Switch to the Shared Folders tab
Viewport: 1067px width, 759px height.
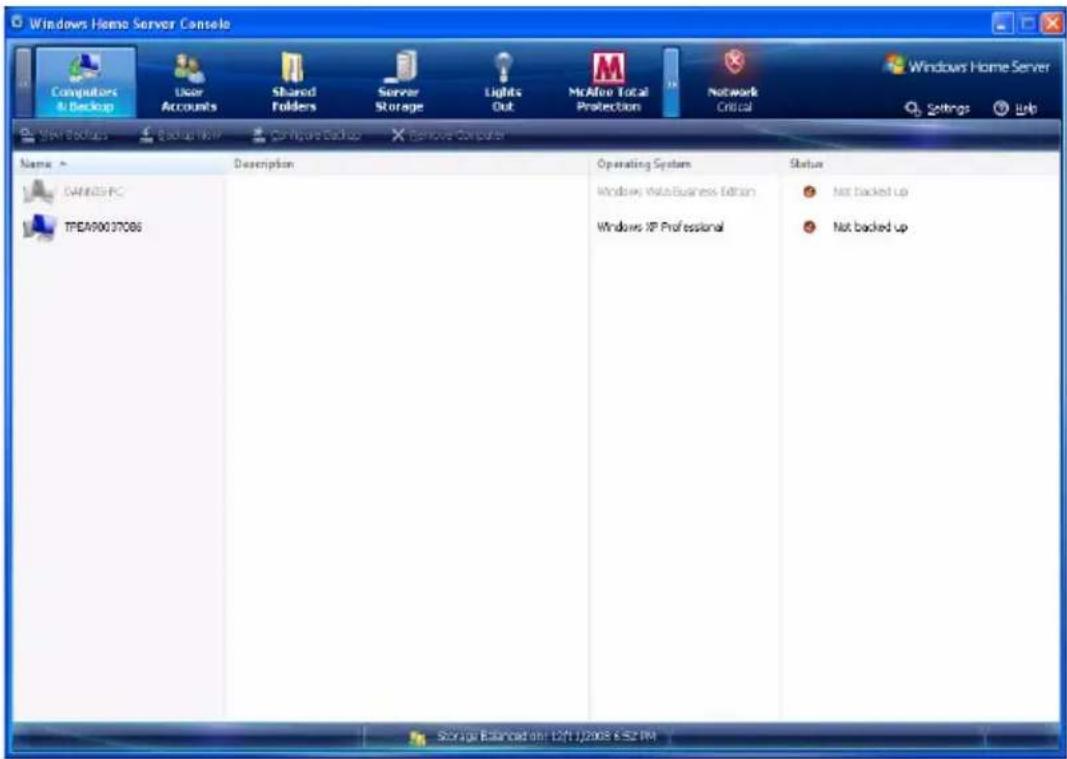(293, 82)
